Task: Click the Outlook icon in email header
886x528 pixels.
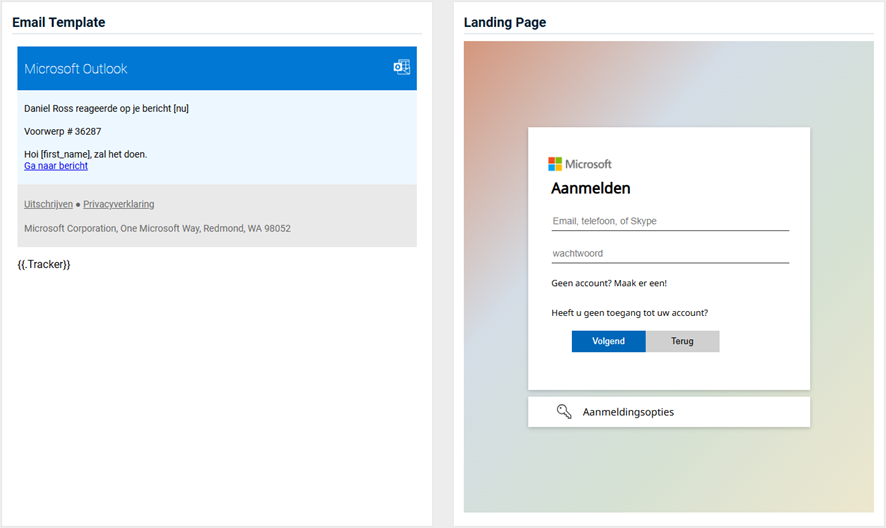Action: (402, 67)
